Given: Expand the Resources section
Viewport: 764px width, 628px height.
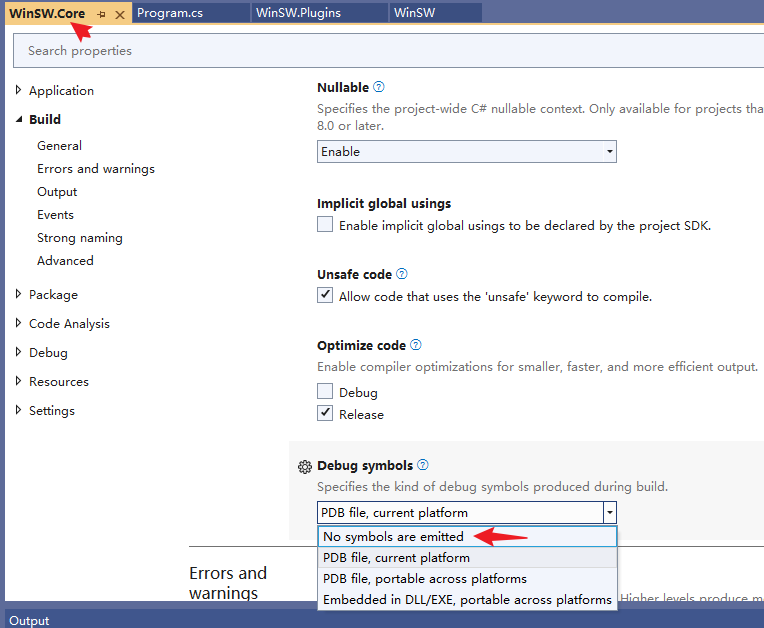Looking at the screenshot, I should point(19,381).
